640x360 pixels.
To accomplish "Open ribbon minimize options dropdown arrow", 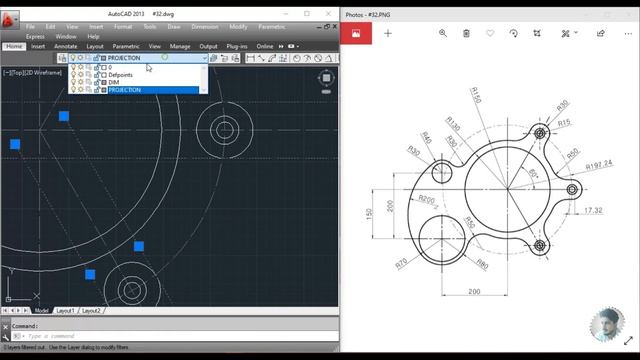I will click(x=298, y=47).
